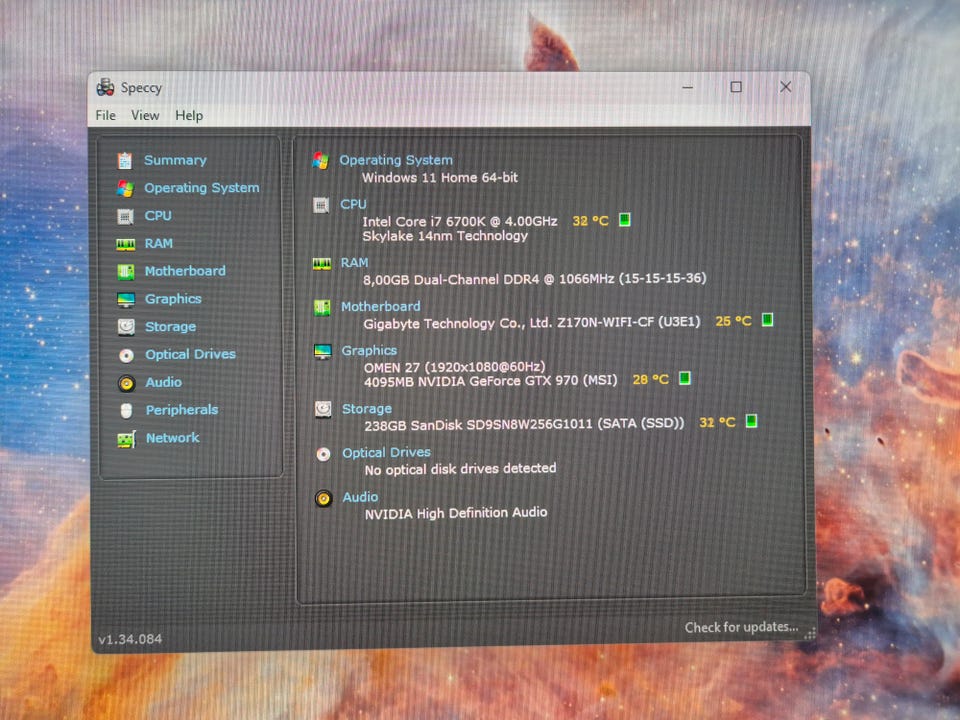This screenshot has height=720, width=960.
Task: Click green temperature indicator next to Storage 32 °C
Action: pos(751,421)
